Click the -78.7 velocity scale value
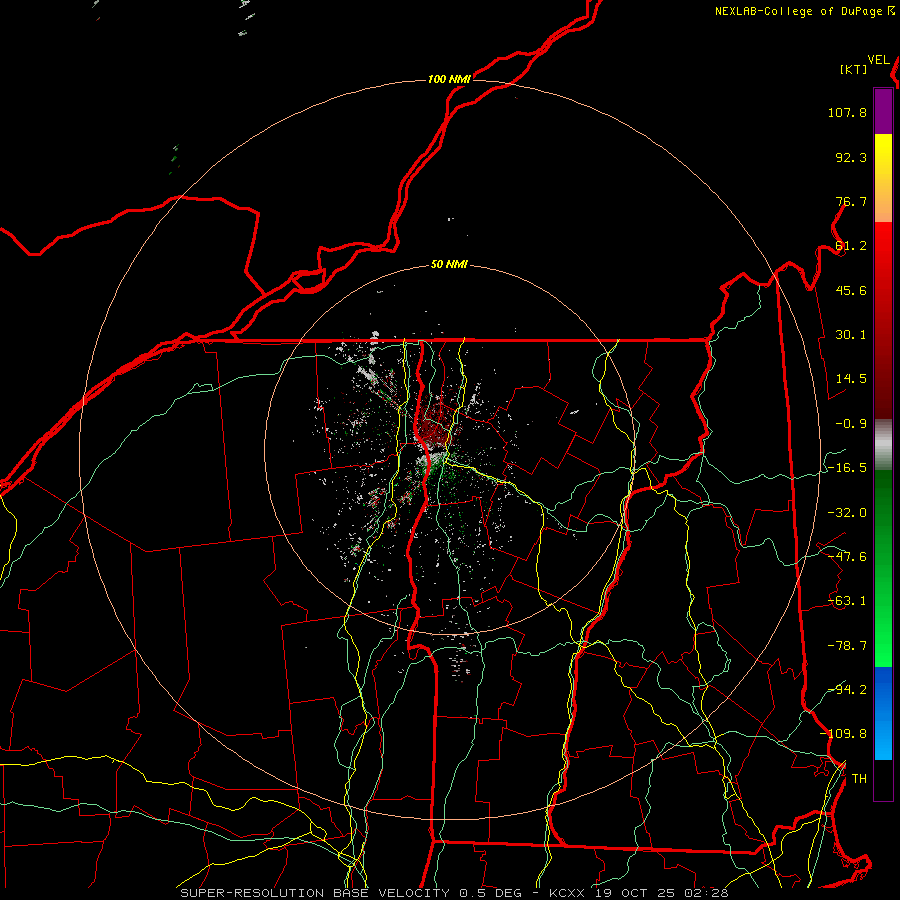The height and width of the screenshot is (900, 900). click(847, 646)
